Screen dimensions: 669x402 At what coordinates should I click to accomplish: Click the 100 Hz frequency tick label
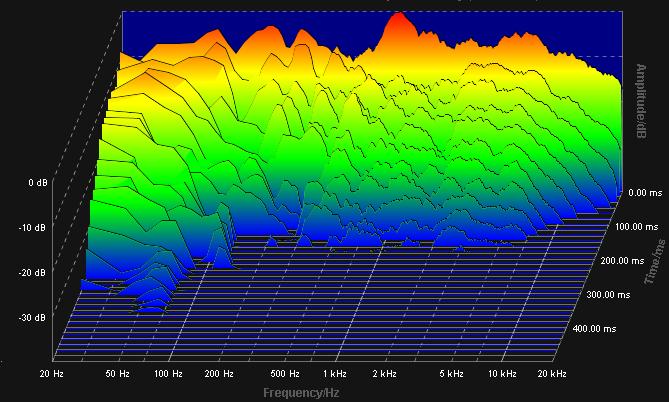click(x=169, y=374)
